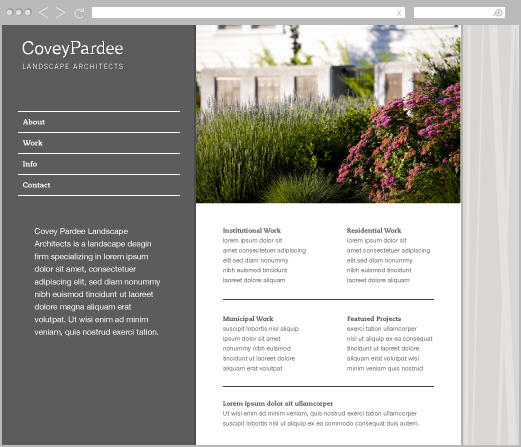Viewport: 521px width, 447px height.
Task: Click the browser back arrow
Action: (x=43, y=13)
